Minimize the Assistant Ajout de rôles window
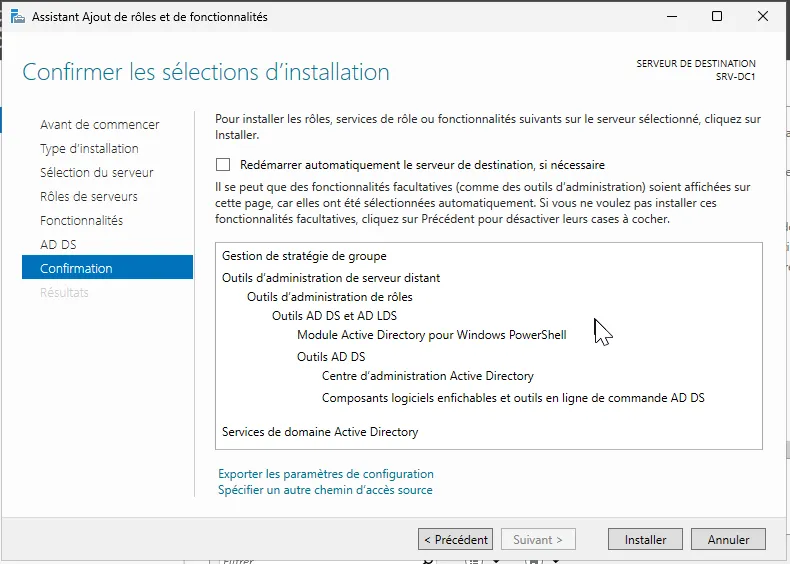The image size is (790, 564). (671, 17)
